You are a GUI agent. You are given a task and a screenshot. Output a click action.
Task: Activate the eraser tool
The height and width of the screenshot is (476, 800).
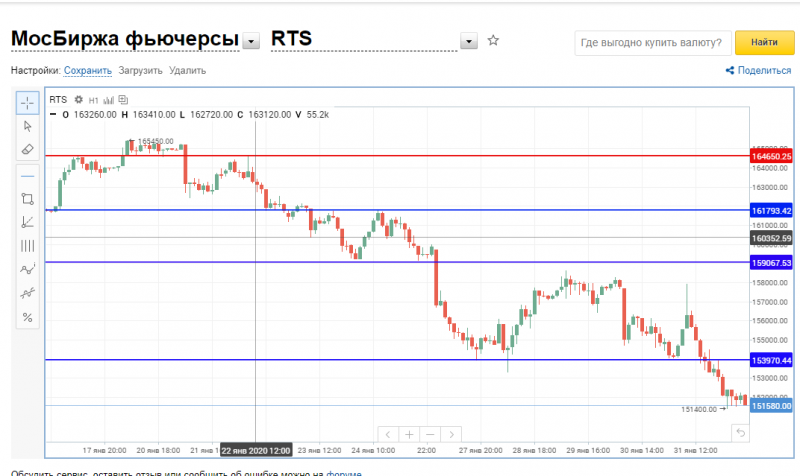(x=28, y=149)
